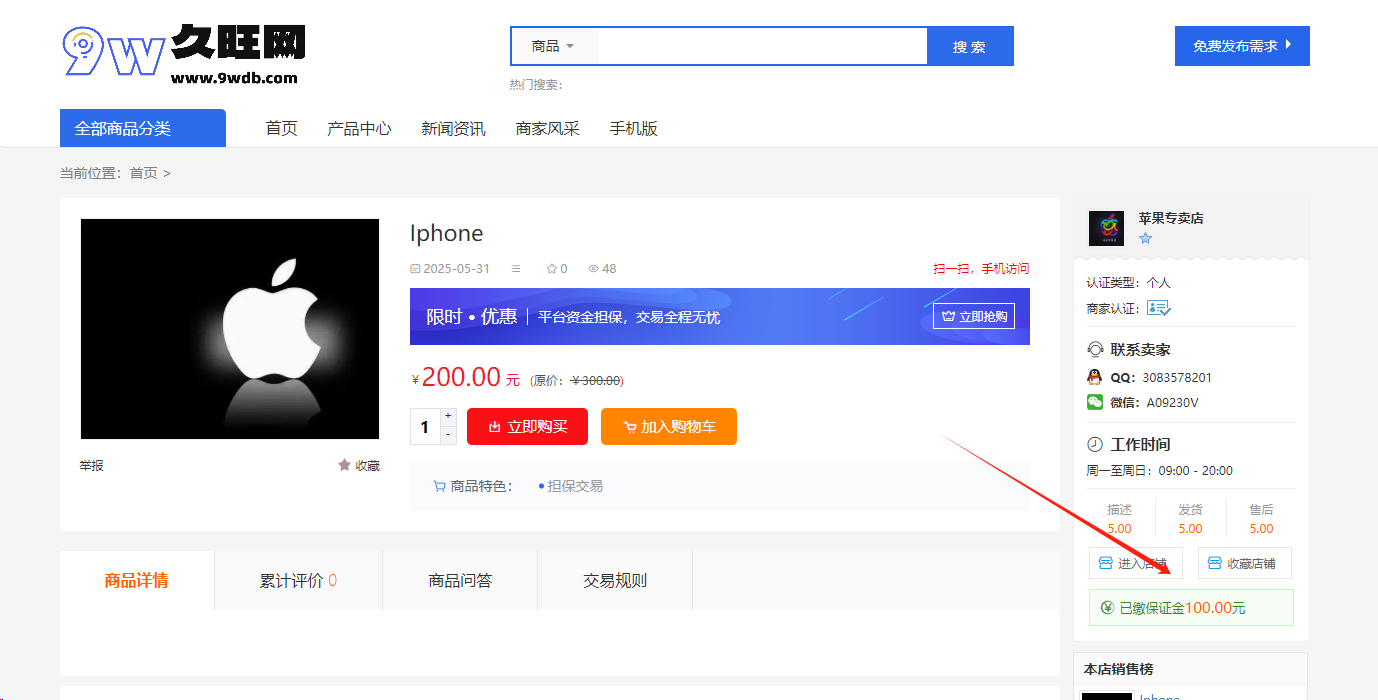1378x700 pixels.
Task: Click the red 立即购买 button
Action: (527, 426)
